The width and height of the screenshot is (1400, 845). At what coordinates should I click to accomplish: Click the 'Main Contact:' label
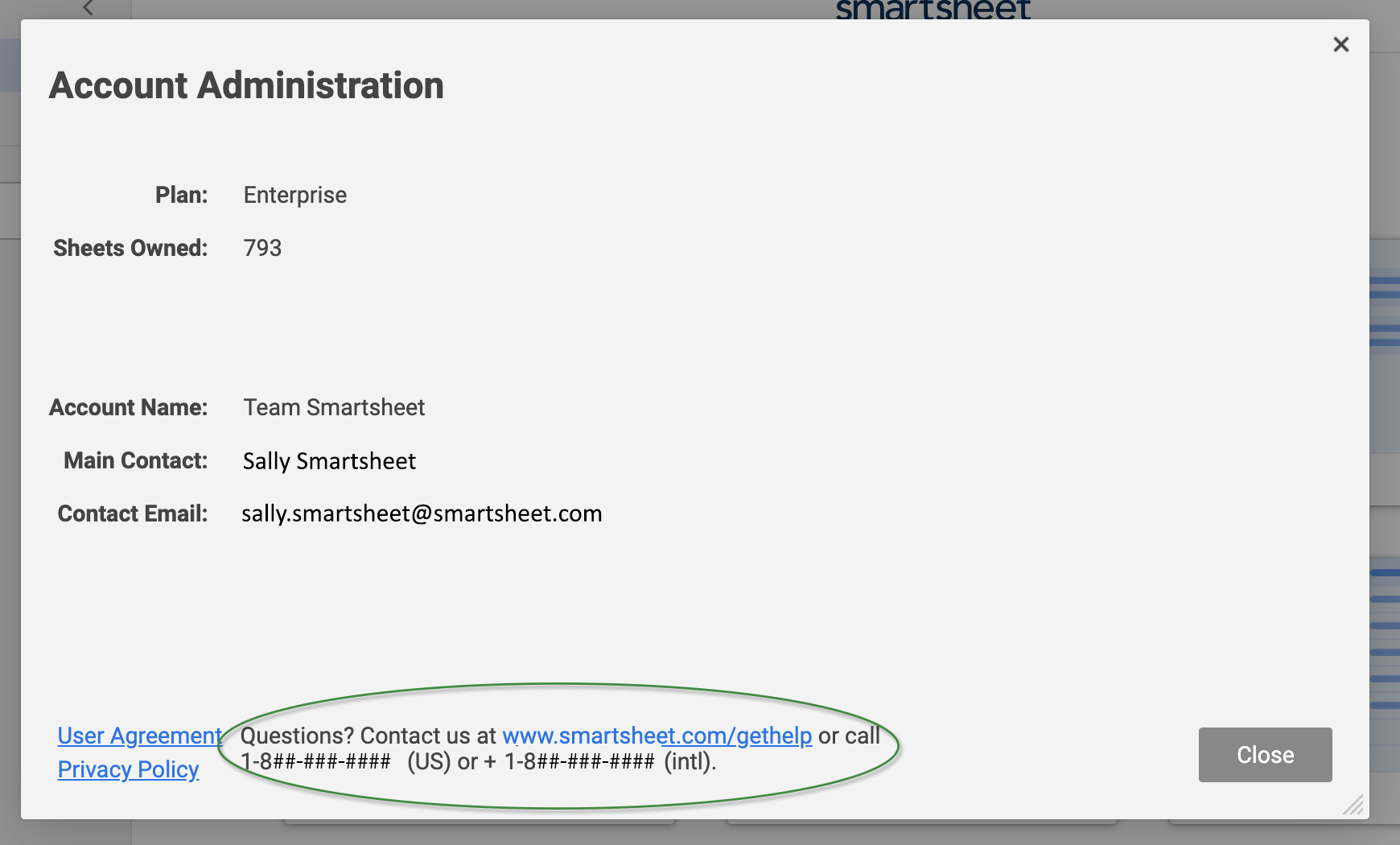click(136, 460)
